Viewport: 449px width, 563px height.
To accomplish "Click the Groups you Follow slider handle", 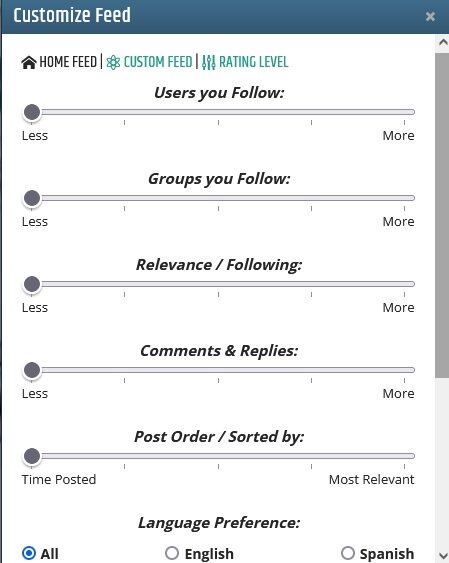I will point(32,198).
